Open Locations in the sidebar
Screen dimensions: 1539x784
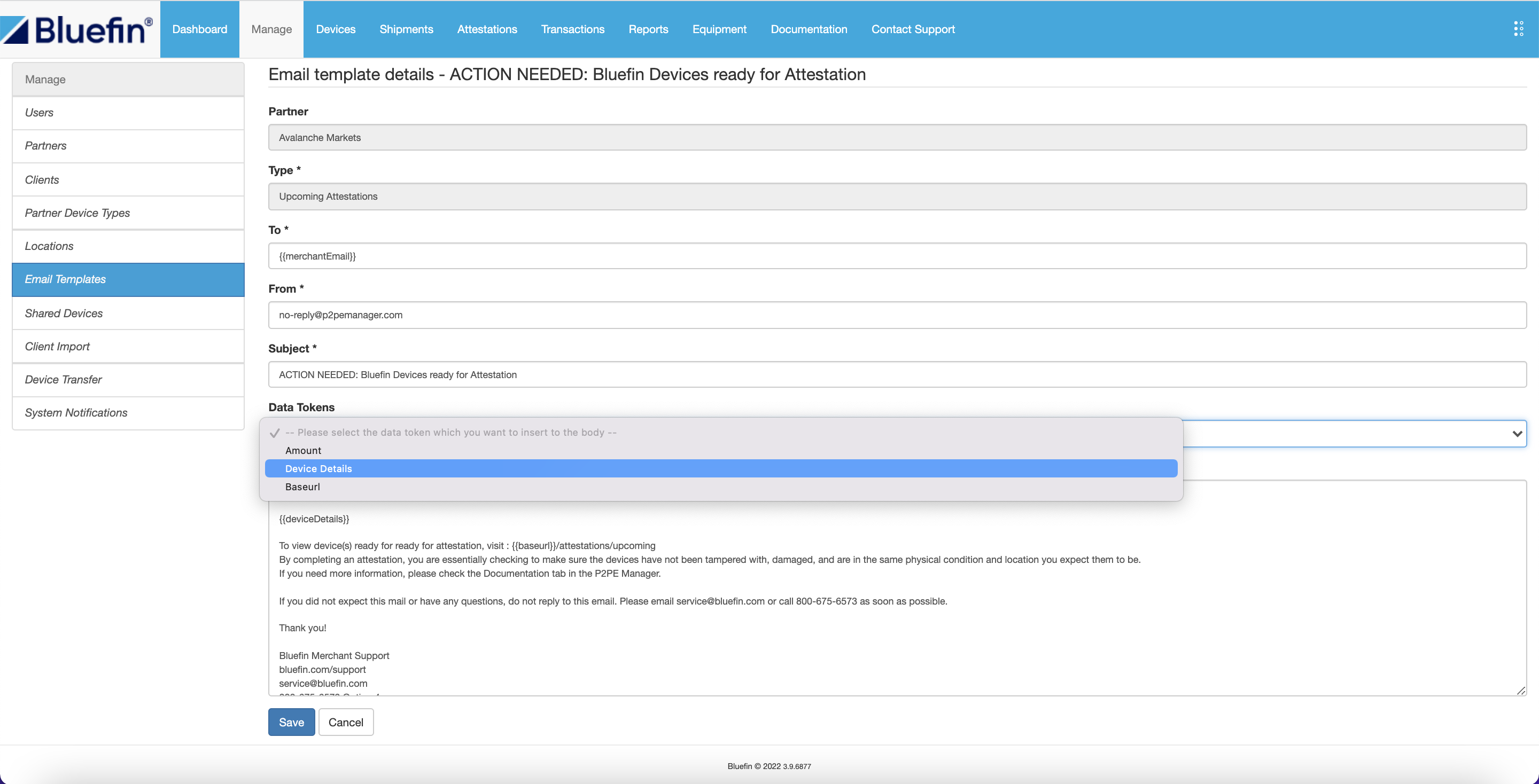[x=128, y=247]
